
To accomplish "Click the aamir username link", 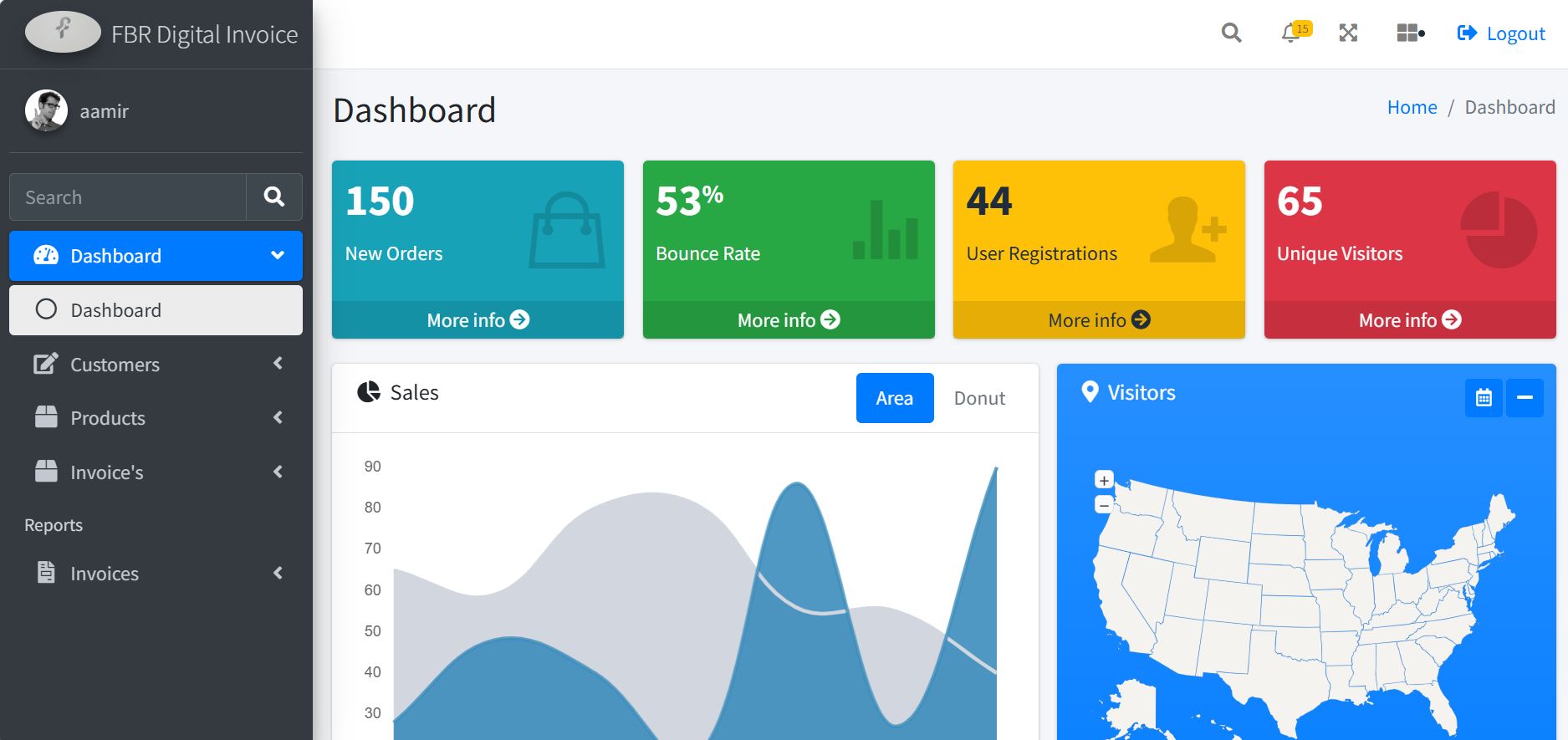I will [104, 111].
